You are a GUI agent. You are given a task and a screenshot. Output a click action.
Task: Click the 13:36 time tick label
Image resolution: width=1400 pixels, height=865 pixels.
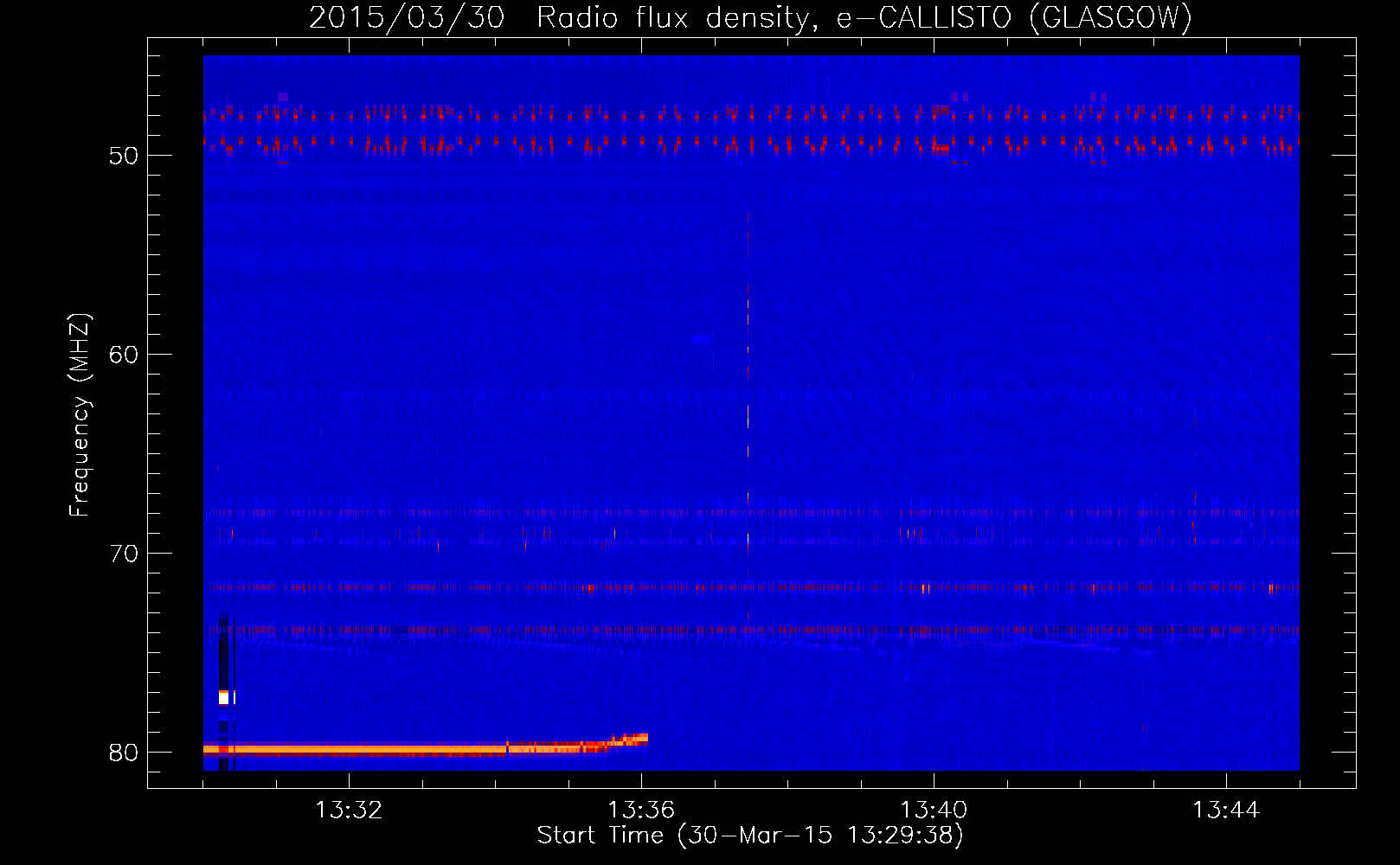(641, 811)
